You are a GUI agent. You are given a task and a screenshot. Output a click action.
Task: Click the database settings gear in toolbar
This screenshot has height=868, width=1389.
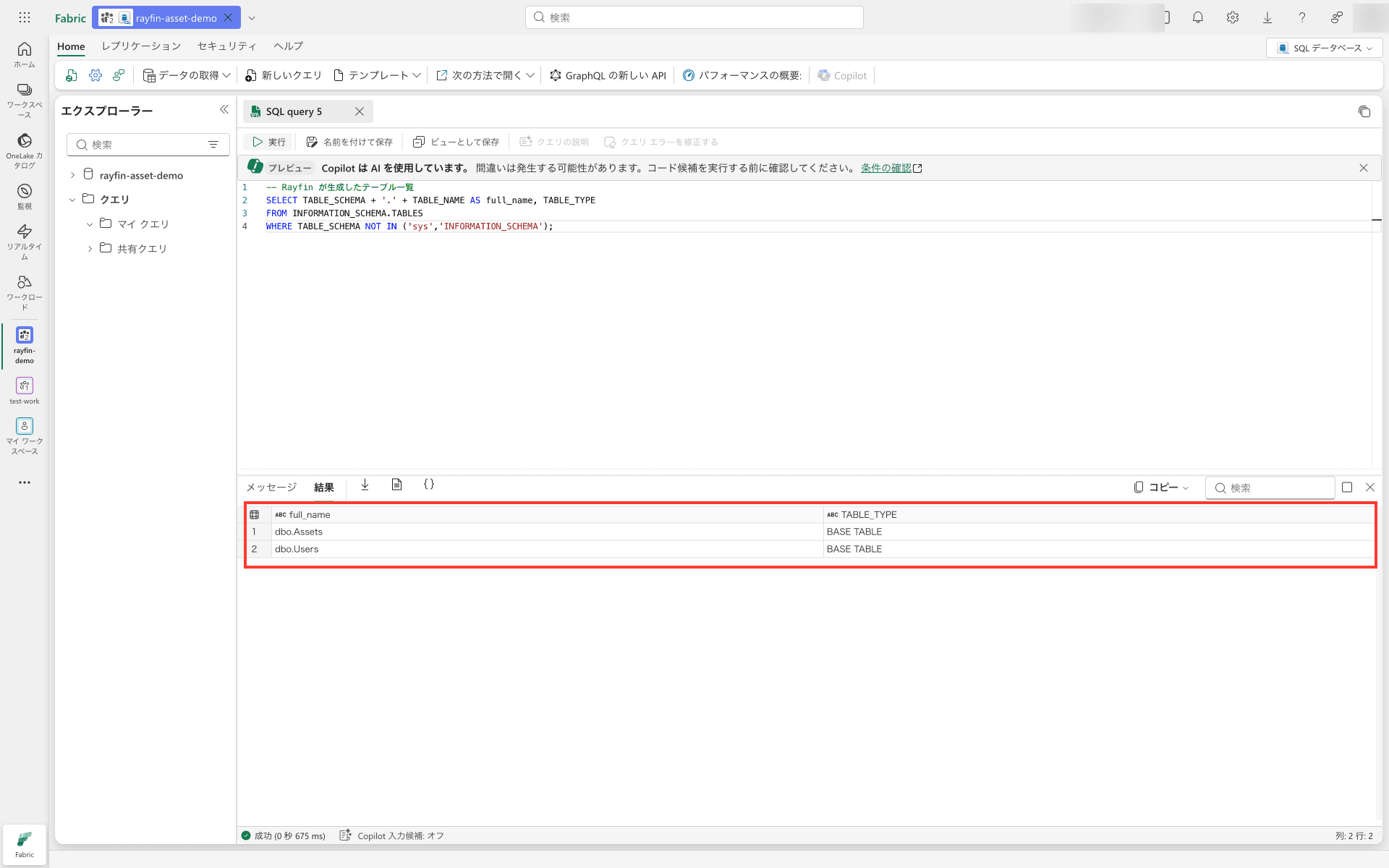point(95,75)
